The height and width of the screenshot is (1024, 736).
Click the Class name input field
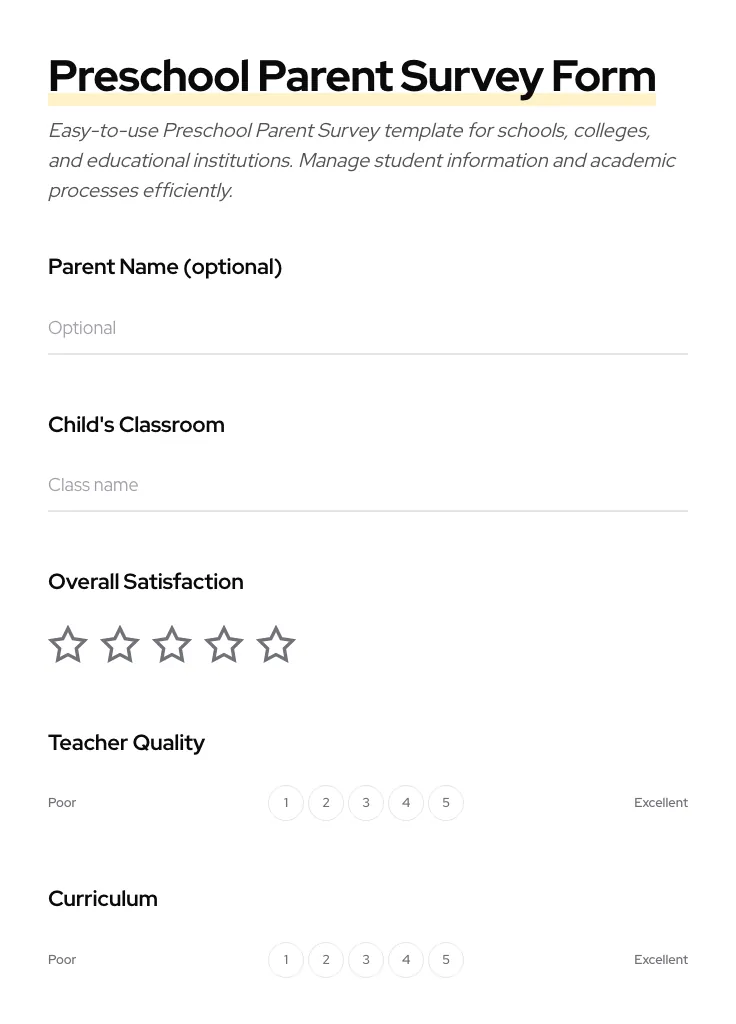pos(368,485)
